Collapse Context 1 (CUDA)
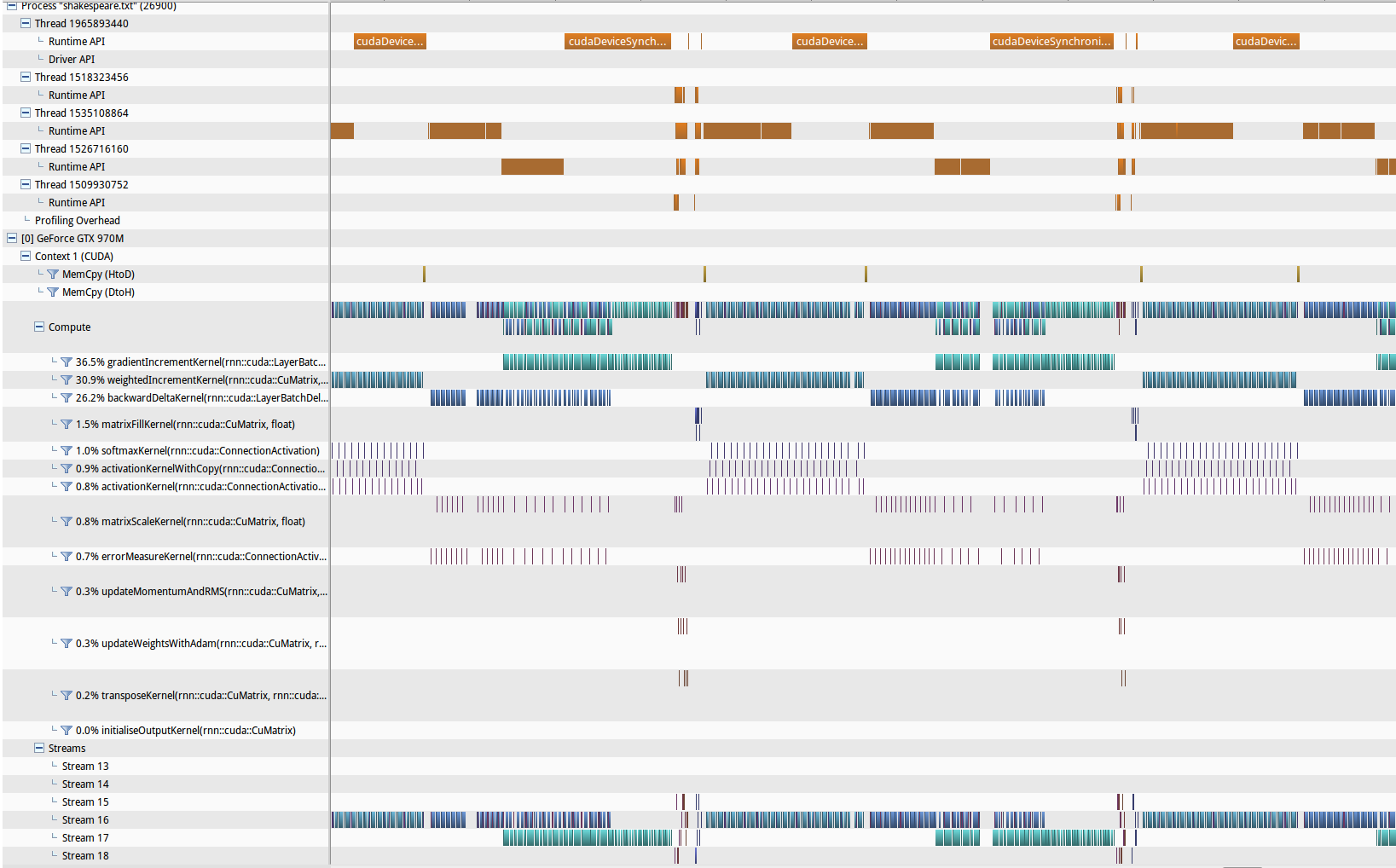Screen dimensions: 1396x868 click(x=26, y=256)
